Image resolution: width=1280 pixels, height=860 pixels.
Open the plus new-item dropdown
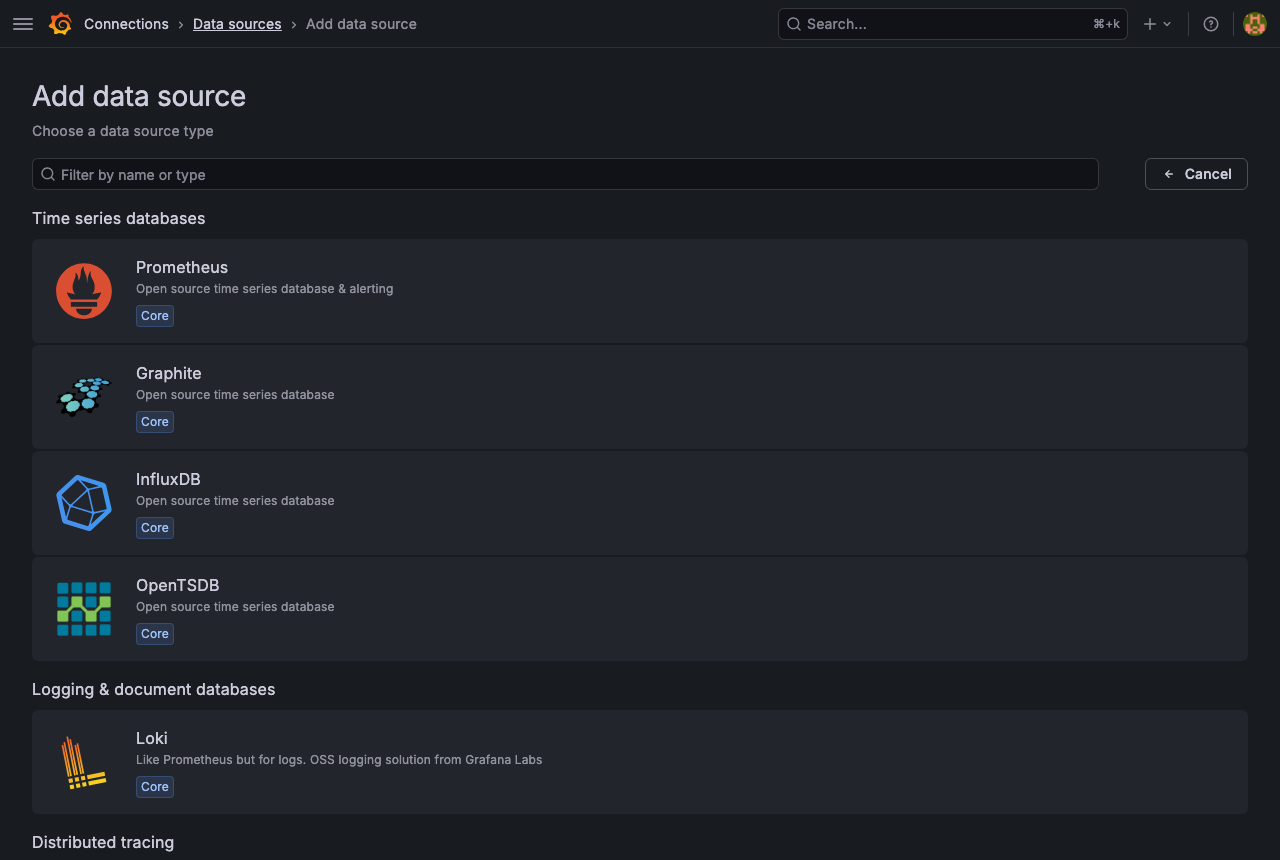[1157, 24]
